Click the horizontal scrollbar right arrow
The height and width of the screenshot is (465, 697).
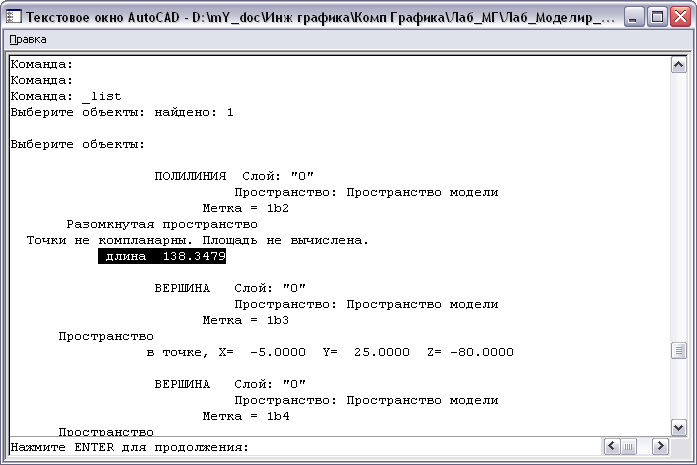coord(660,446)
